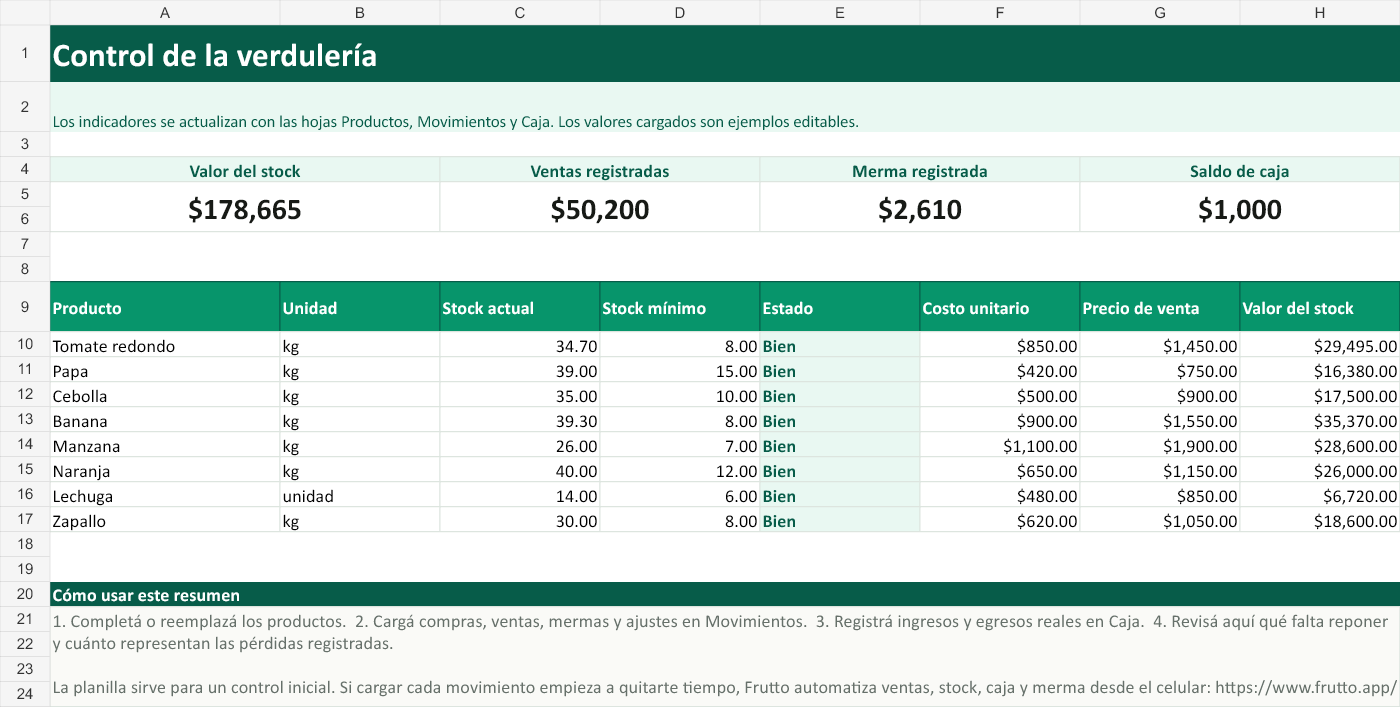
Task: Select Tomate redondo stock value $29,495.00
Action: (1320, 345)
